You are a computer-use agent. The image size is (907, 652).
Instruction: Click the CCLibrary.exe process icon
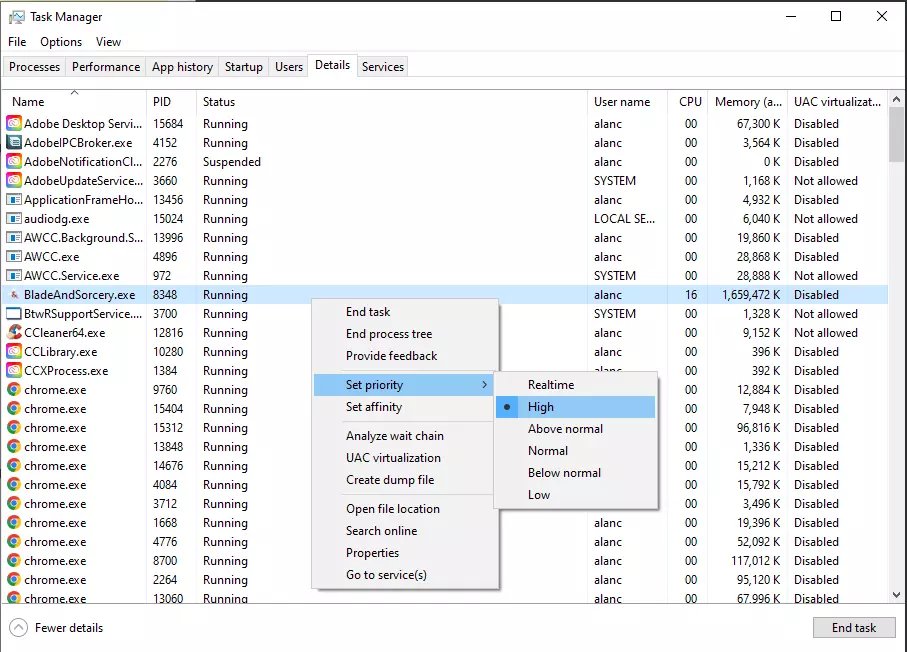[x=14, y=352]
